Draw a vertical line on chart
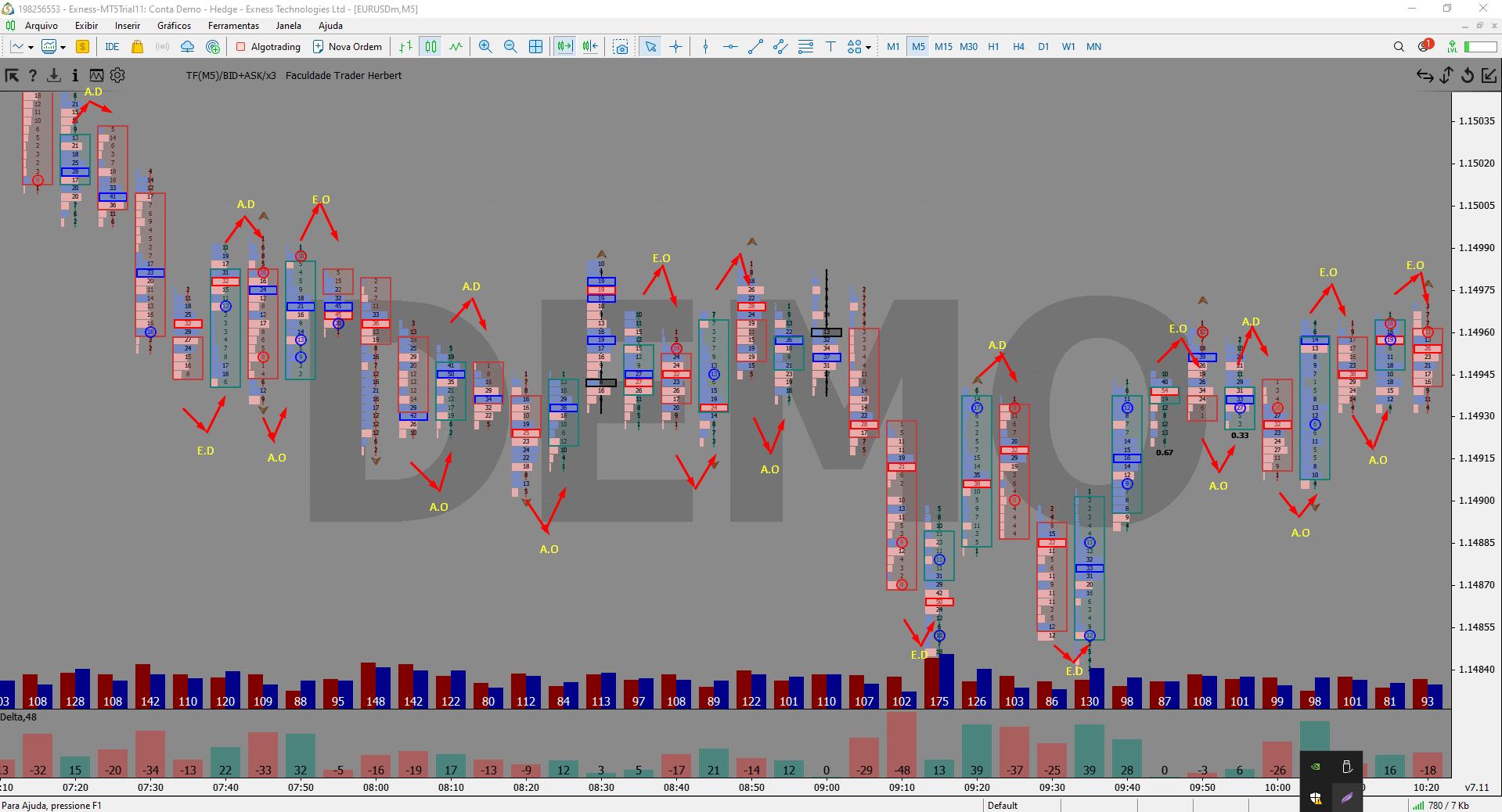This screenshot has width=1502, height=812. (x=705, y=47)
